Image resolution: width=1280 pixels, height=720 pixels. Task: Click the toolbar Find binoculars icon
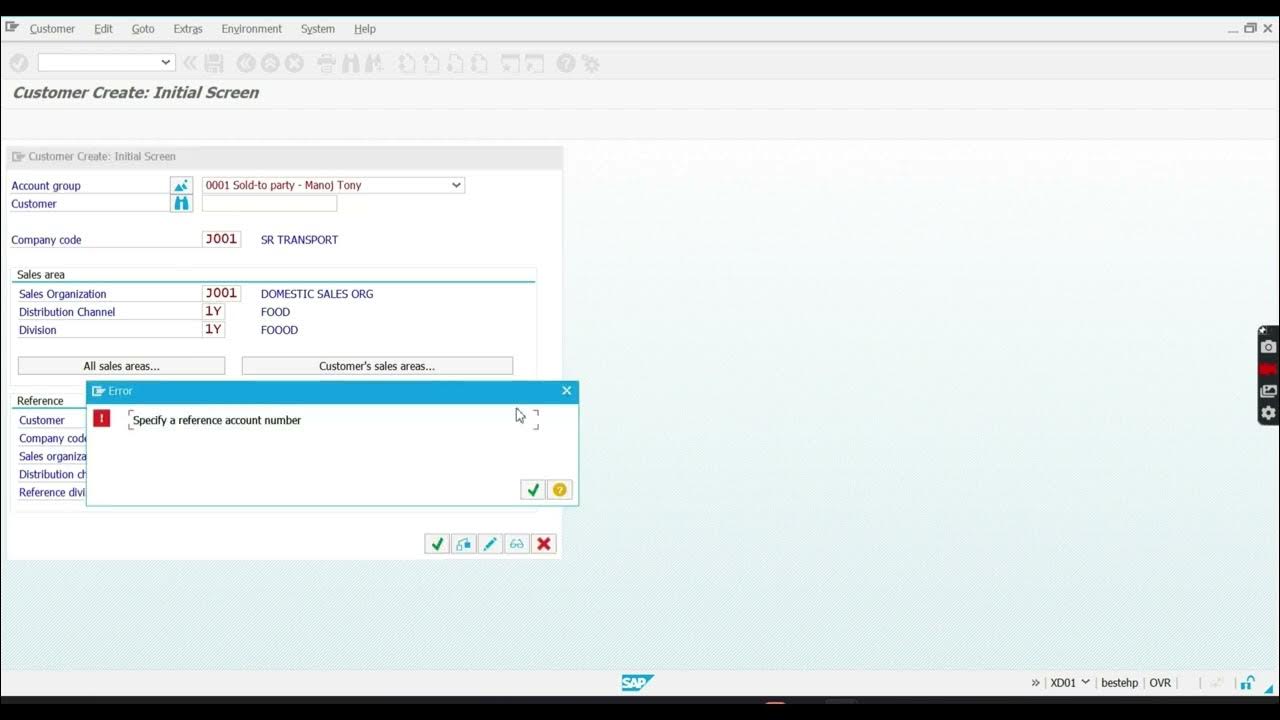pos(350,63)
